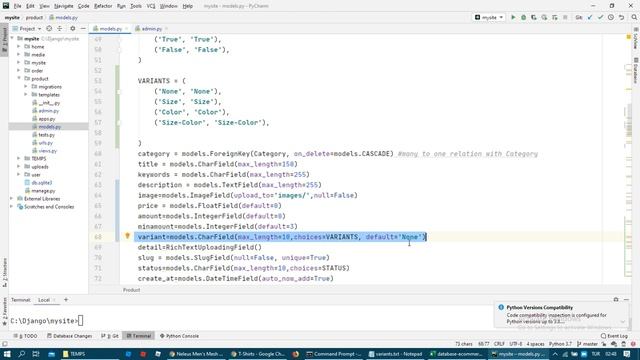Viewport: 640px width, 360px height.
Task: Open terminal panel settings gear
Action: click(x=616, y=300)
